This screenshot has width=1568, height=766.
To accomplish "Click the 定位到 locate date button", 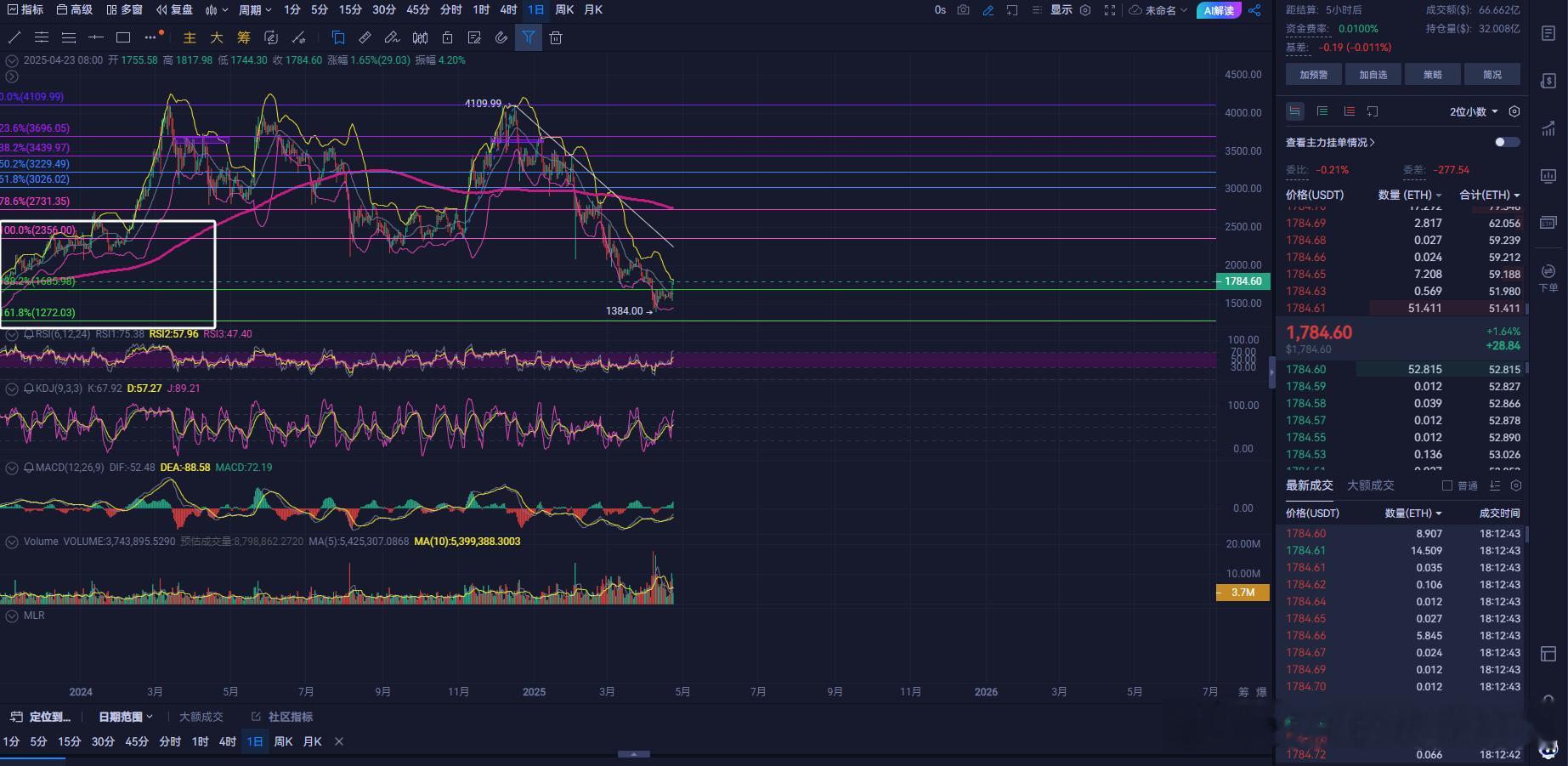I will point(41,717).
